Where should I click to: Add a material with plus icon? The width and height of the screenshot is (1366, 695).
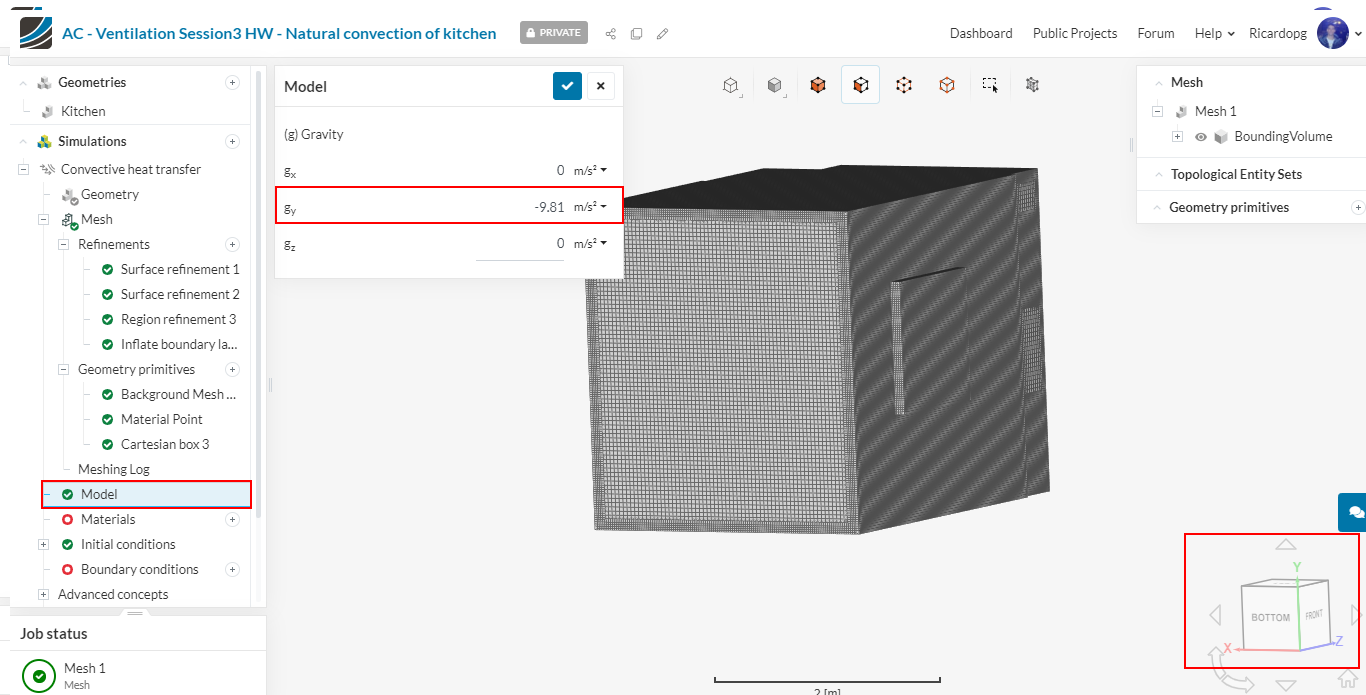pyautogui.click(x=232, y=520)
